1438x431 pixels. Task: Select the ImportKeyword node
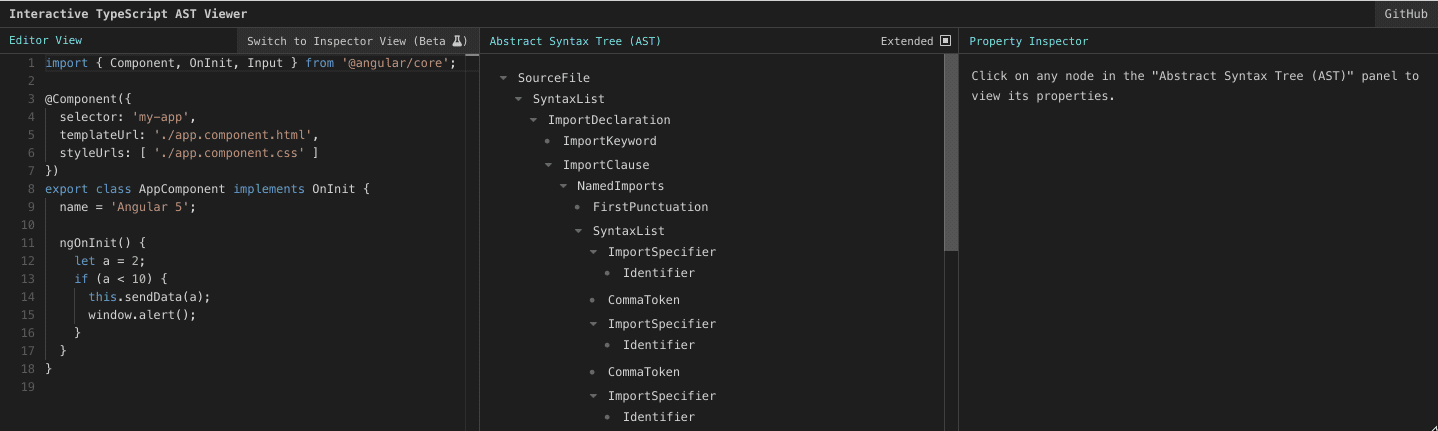coord(609,141)
